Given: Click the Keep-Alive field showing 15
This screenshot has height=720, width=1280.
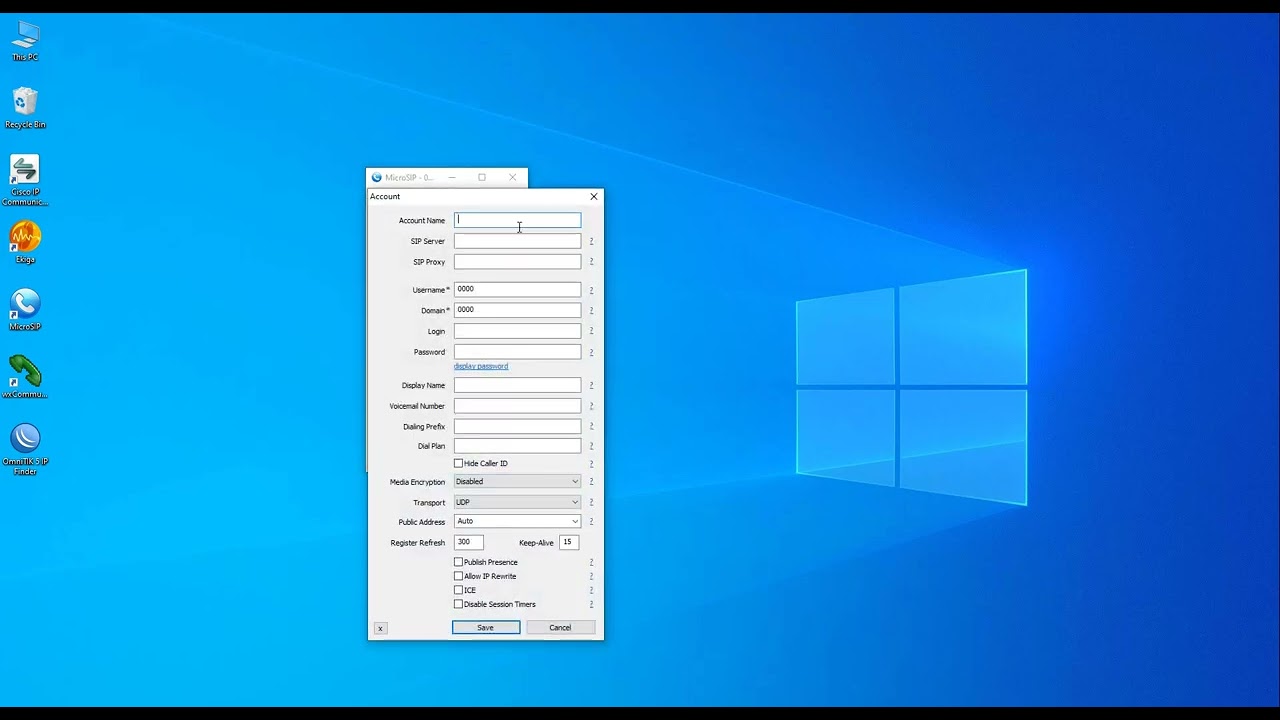Looking at the screenshot, I should 568,542.
